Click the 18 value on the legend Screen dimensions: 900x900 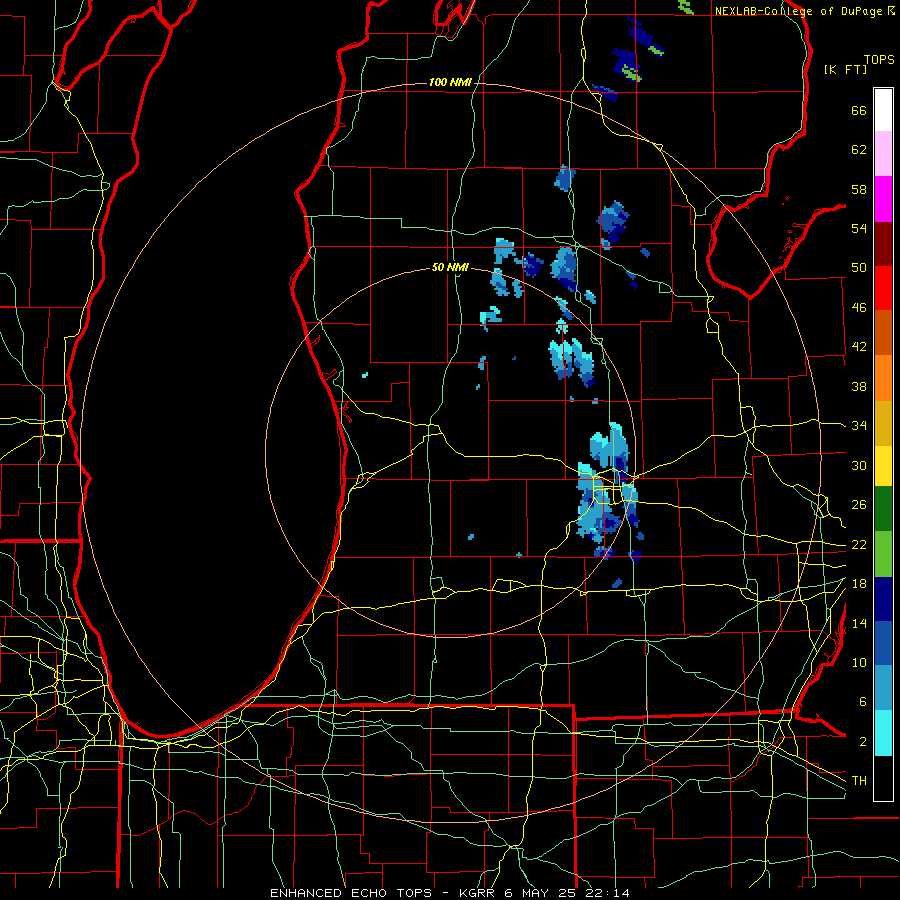pyautogui.click(x=859, y=584)
